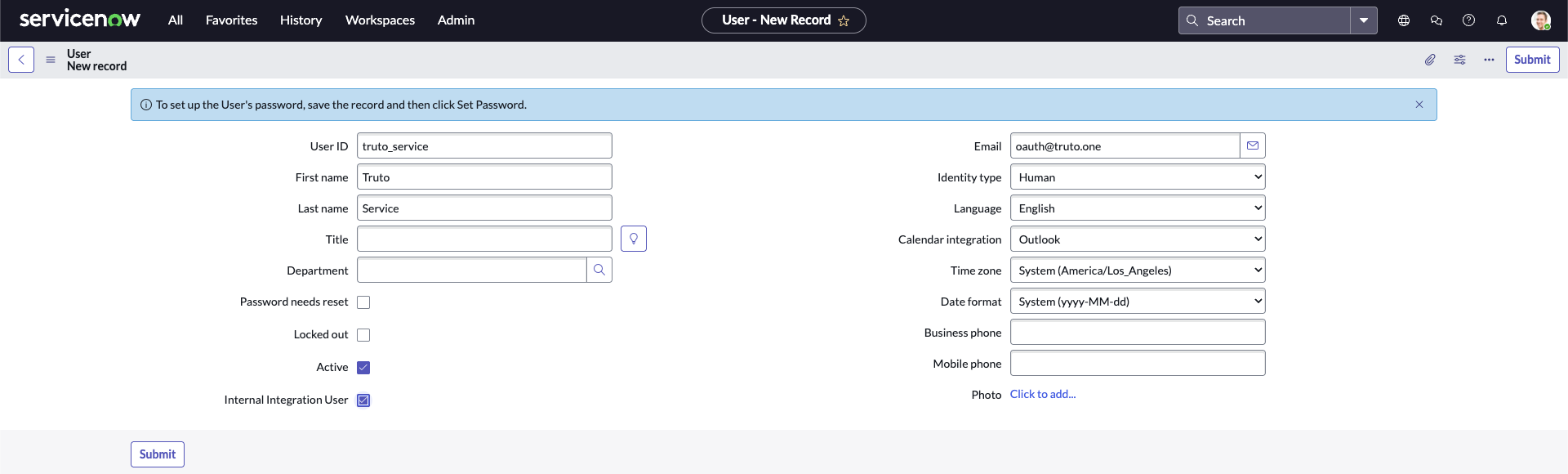The height and width of the screenshot is (474, 1568).
Task: Open the History menu
Action: 301,20
